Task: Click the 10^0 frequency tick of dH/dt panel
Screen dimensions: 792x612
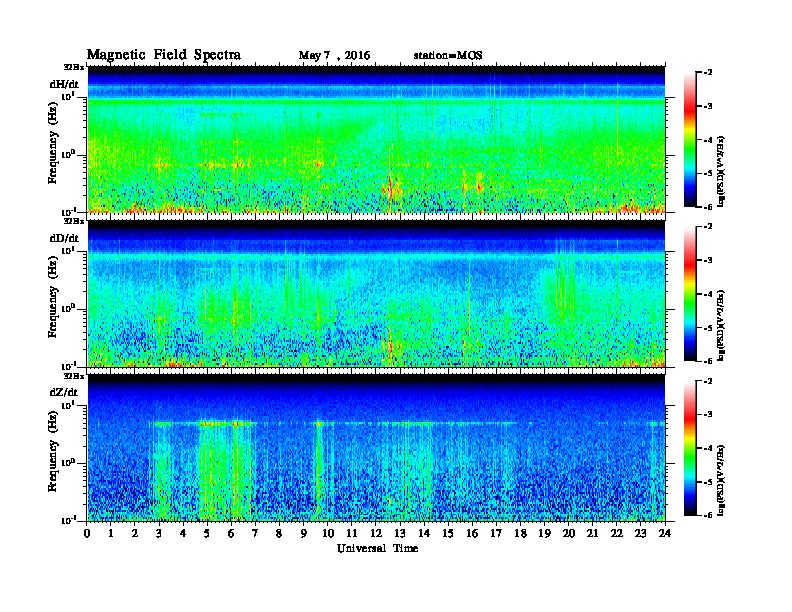Action: [69, 154]
